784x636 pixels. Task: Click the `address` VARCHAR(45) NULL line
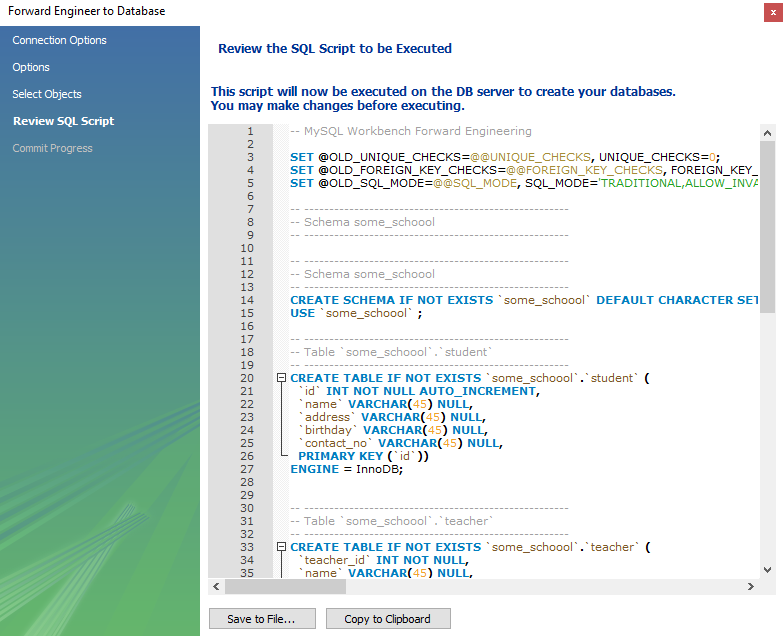[392, 417]
